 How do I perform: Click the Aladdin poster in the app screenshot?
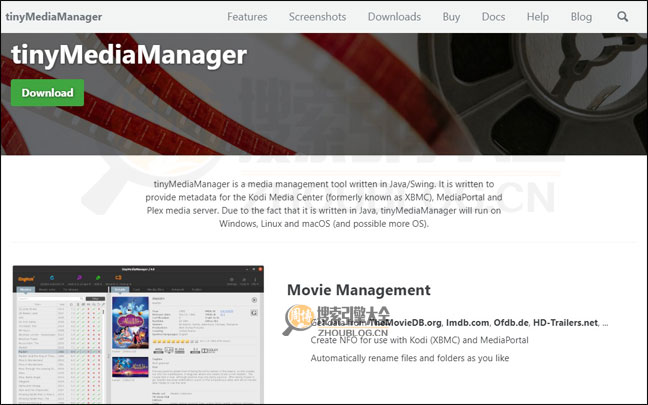130,323
